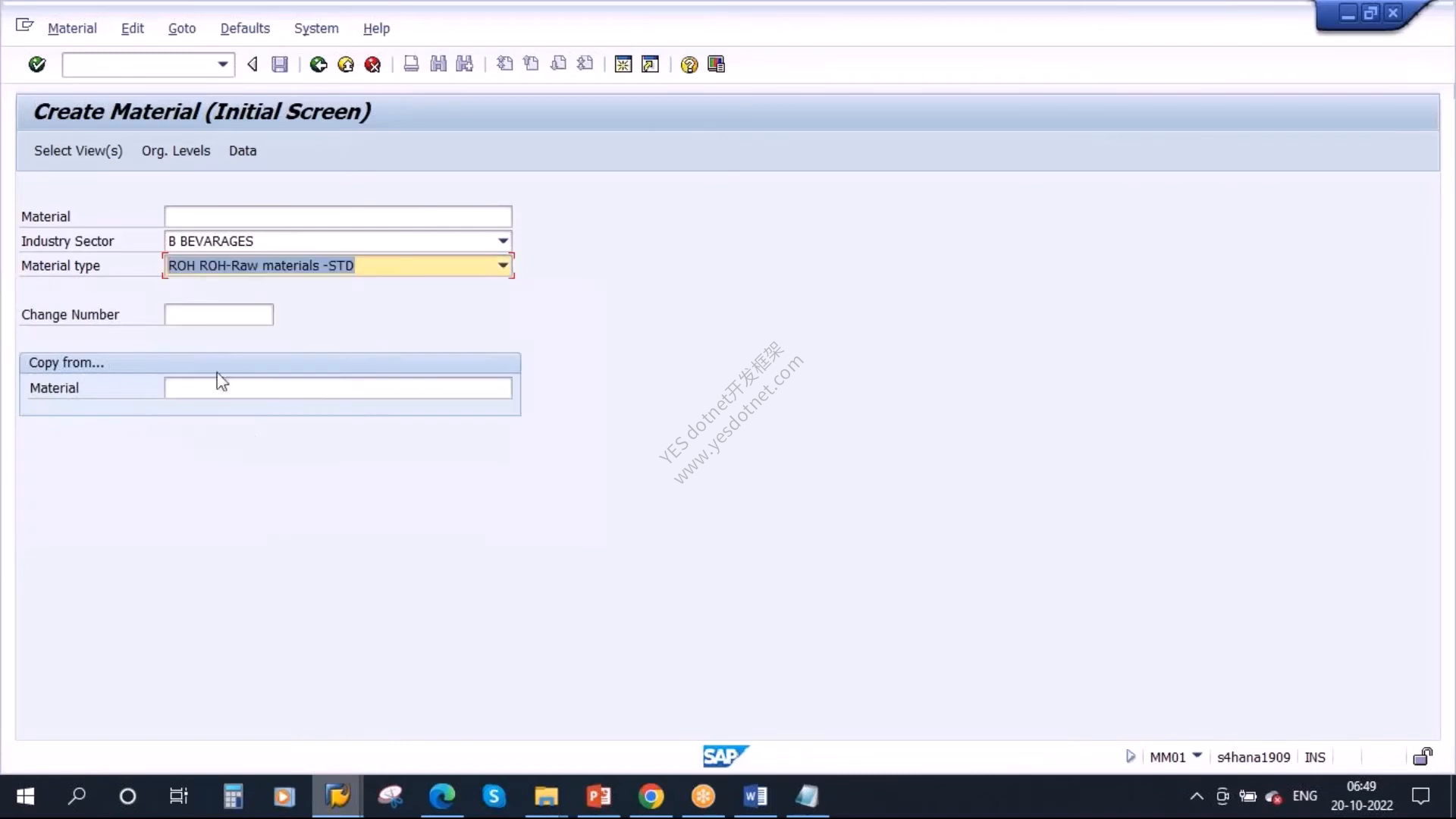Go to the First Page icon
The image size is (1456, 819).
[x=504, y=64]
